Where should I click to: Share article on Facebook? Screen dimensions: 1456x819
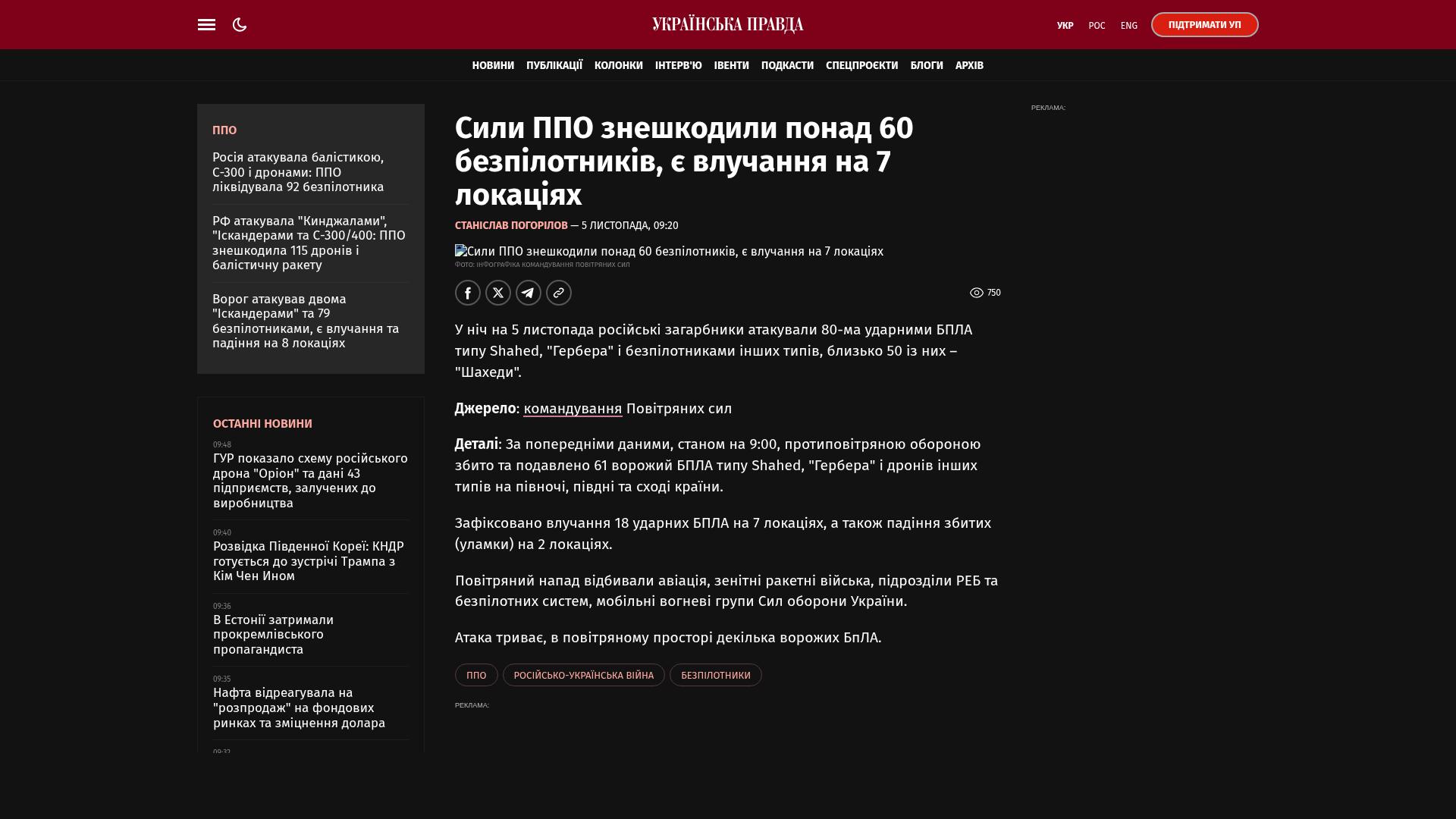[x=468, y=293]
